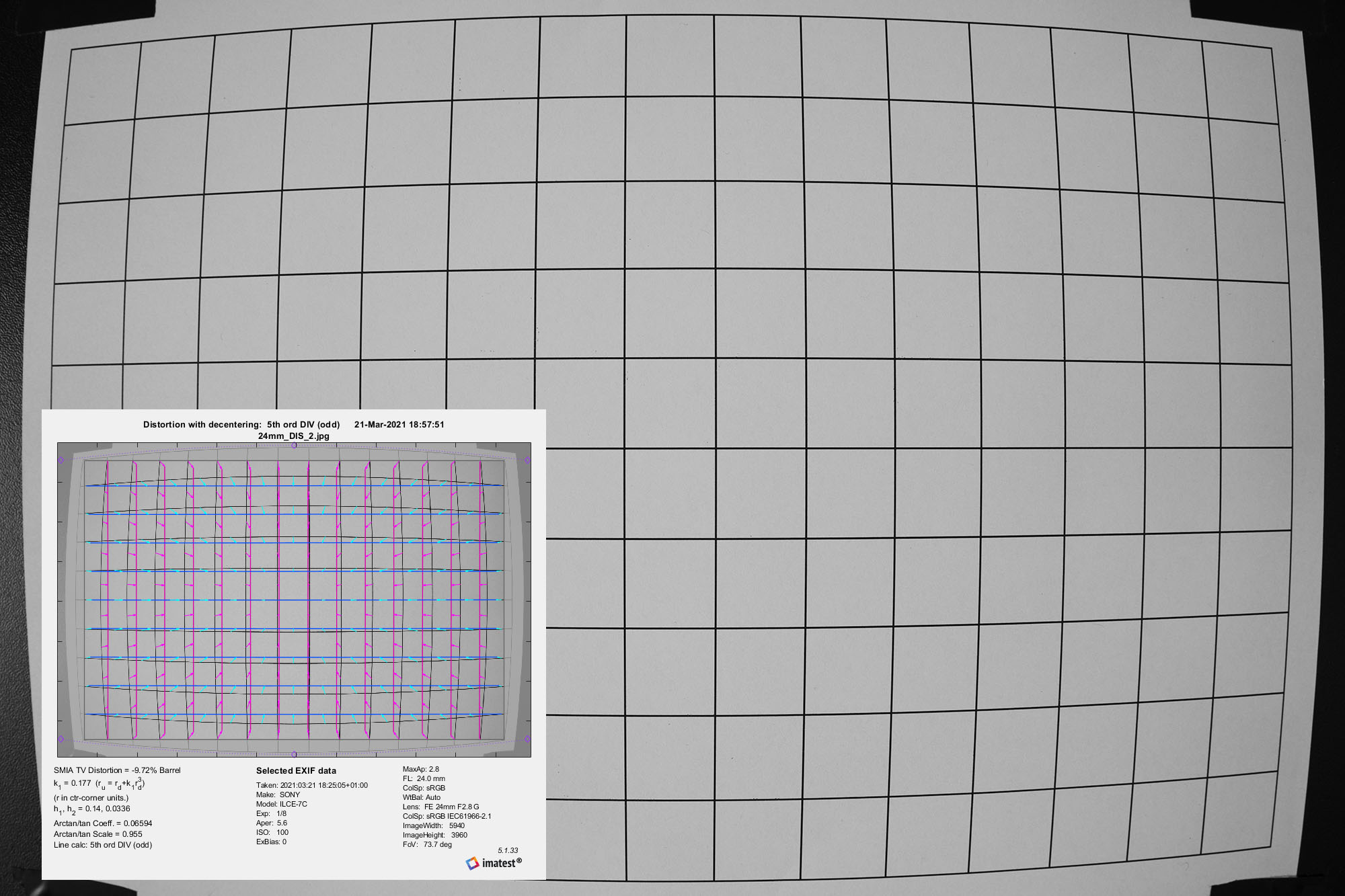Click the Arctan/tan Coeff. value line
The width and height of the screenshot is (1345, 896).
[103, 823]
